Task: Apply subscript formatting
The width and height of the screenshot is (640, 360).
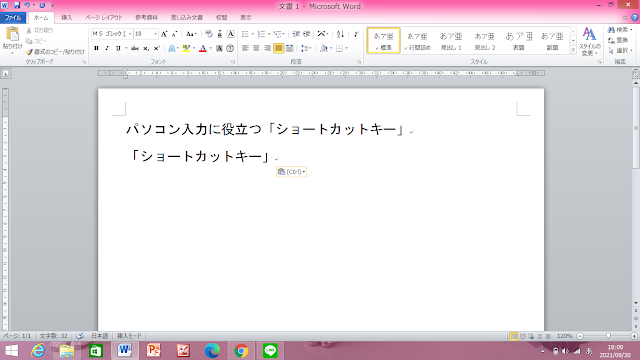Action: [x=146, y=48]
